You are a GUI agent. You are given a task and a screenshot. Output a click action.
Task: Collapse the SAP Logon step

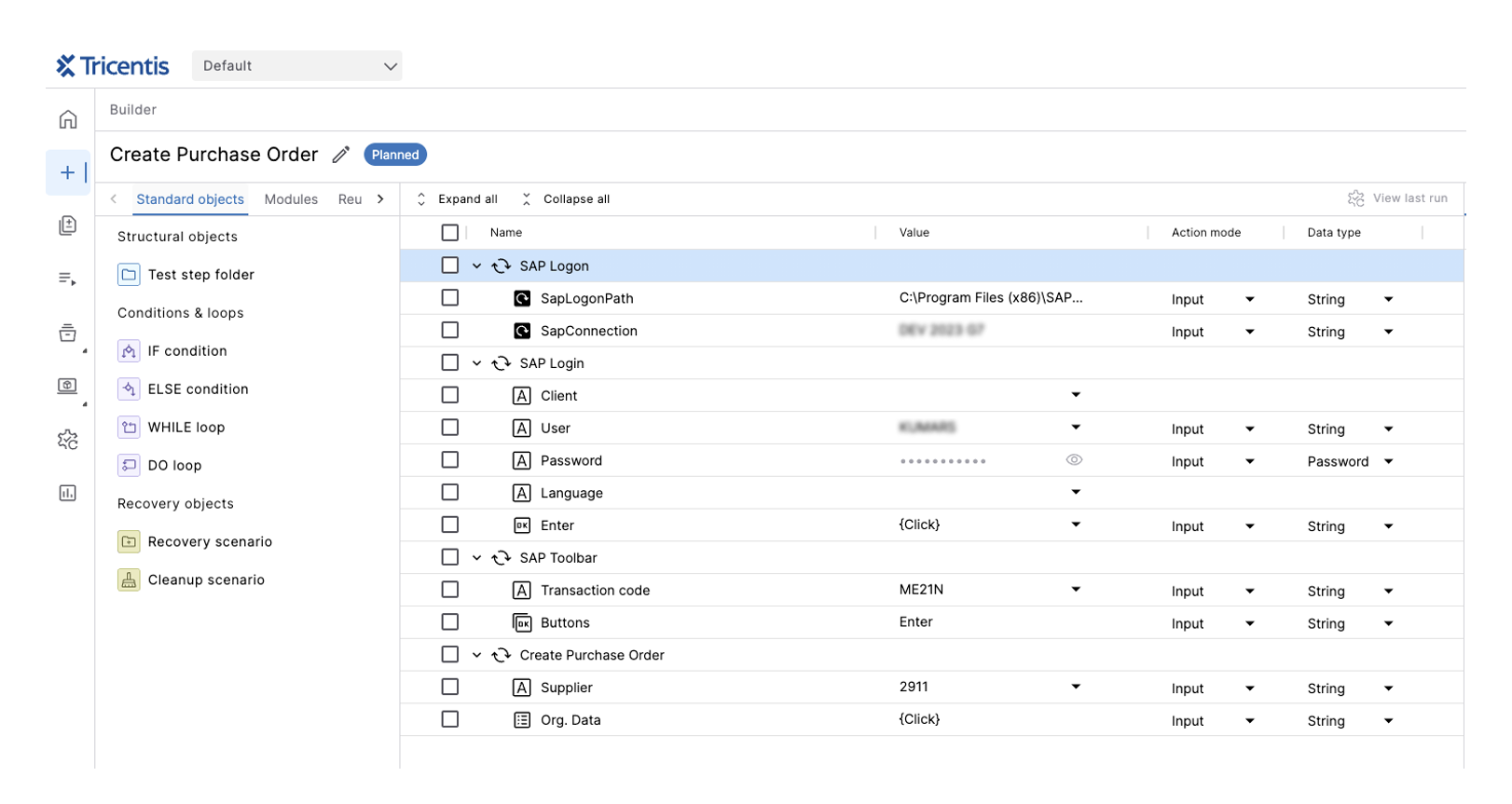pyautogui.click(x=477, y=266)
